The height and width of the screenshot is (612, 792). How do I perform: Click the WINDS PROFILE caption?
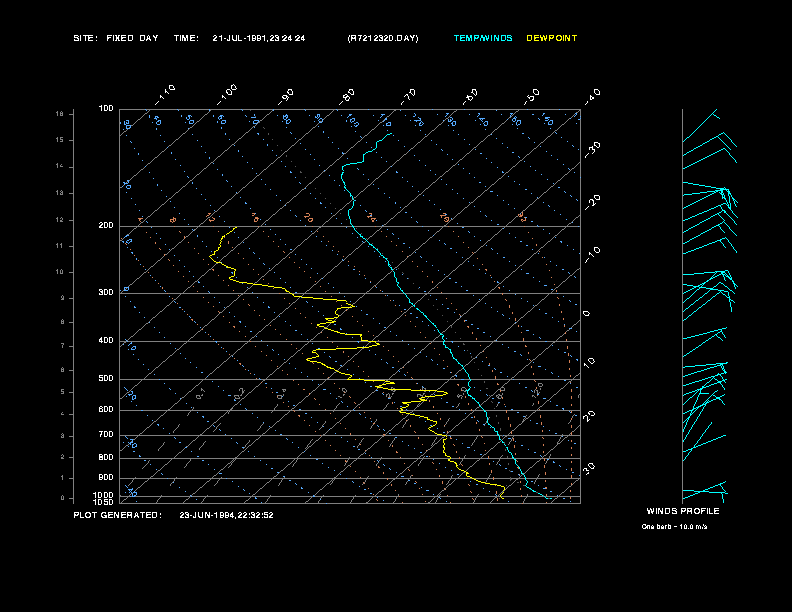point(683,511)
